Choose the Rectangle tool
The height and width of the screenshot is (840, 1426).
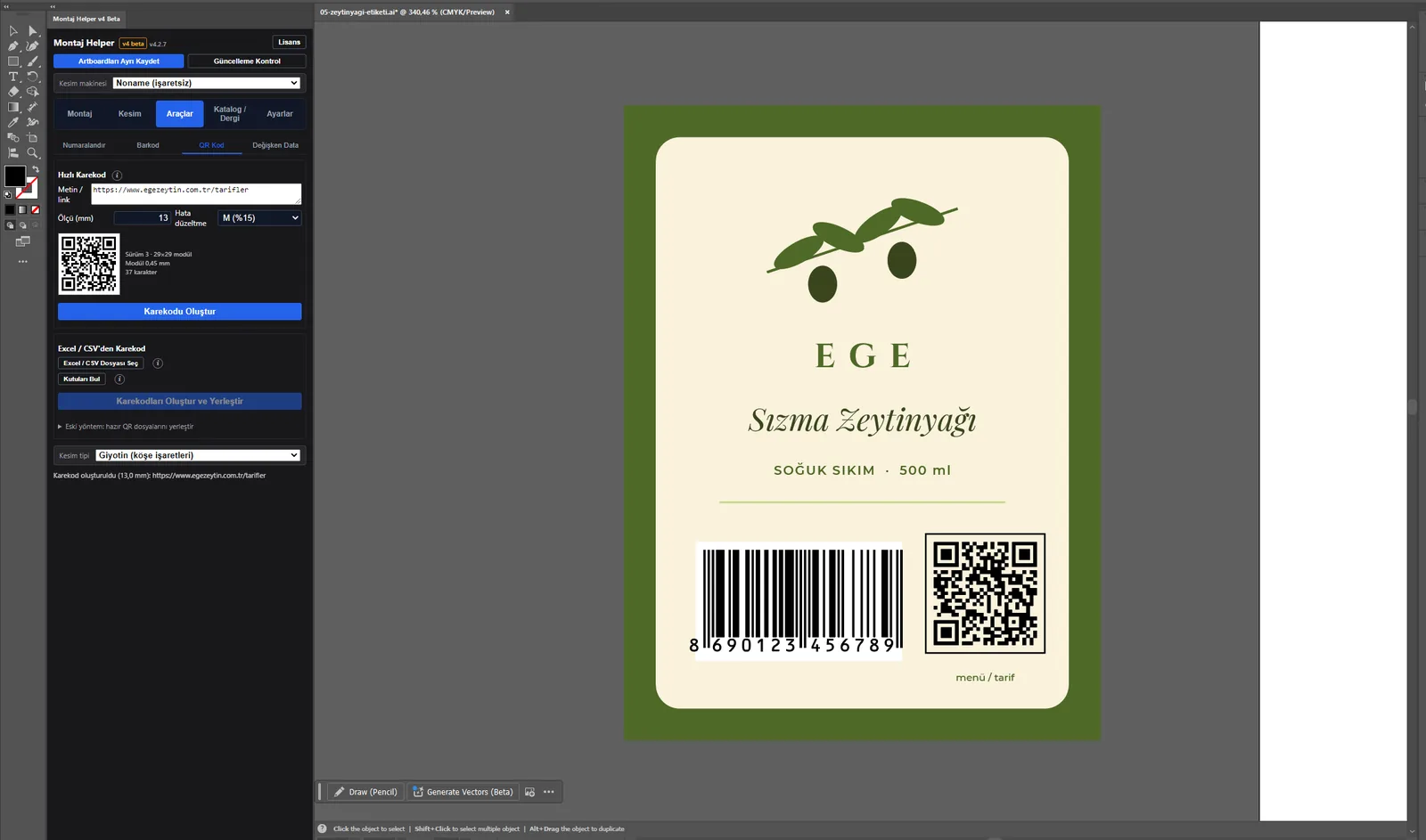coord(13,61)
